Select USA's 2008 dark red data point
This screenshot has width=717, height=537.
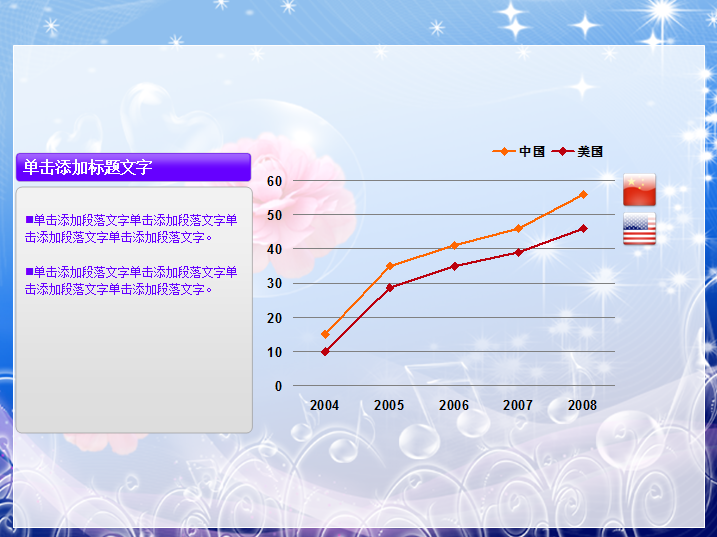click(x=583, y=228)
